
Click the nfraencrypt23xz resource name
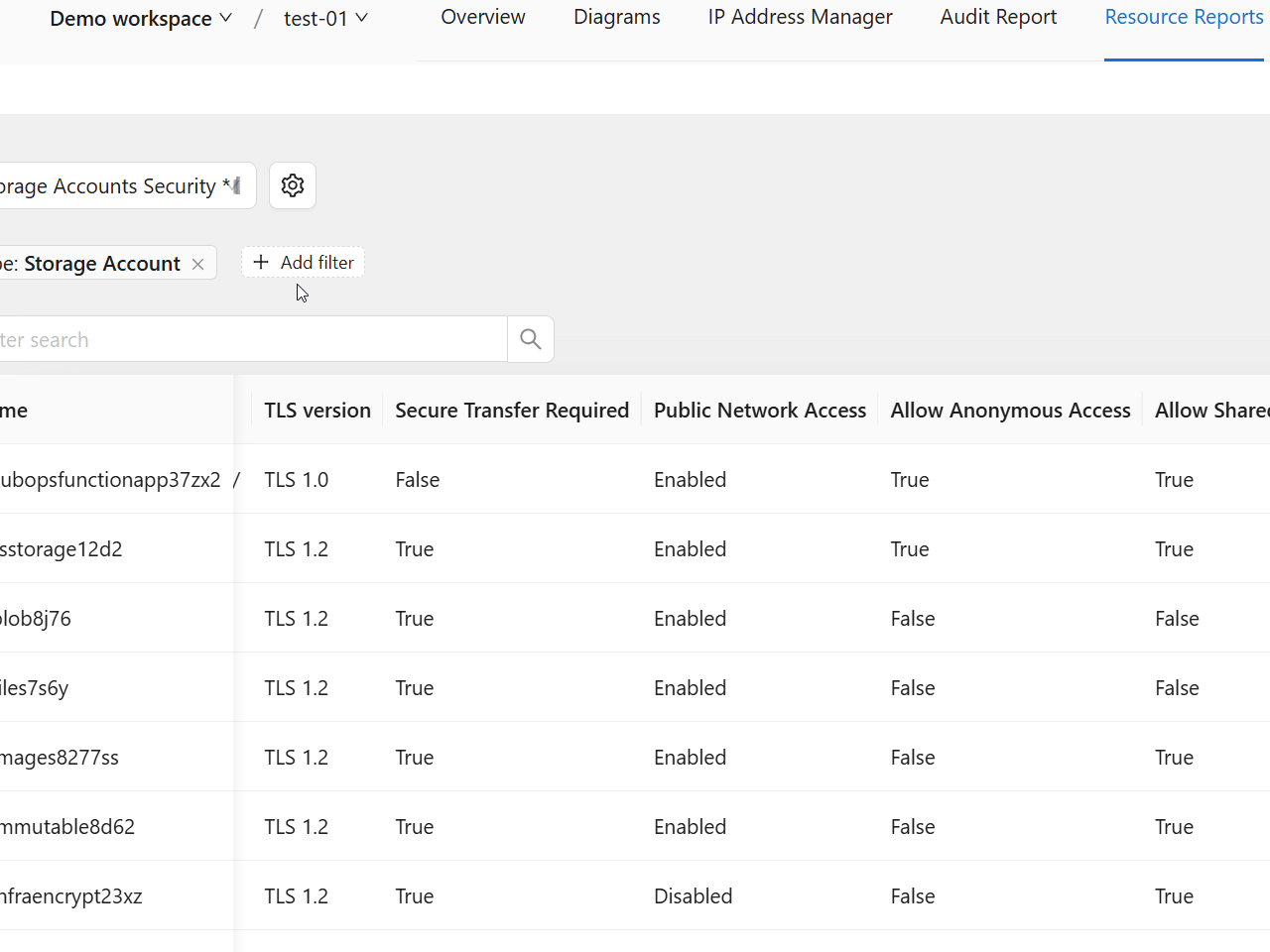click(71, 895)
